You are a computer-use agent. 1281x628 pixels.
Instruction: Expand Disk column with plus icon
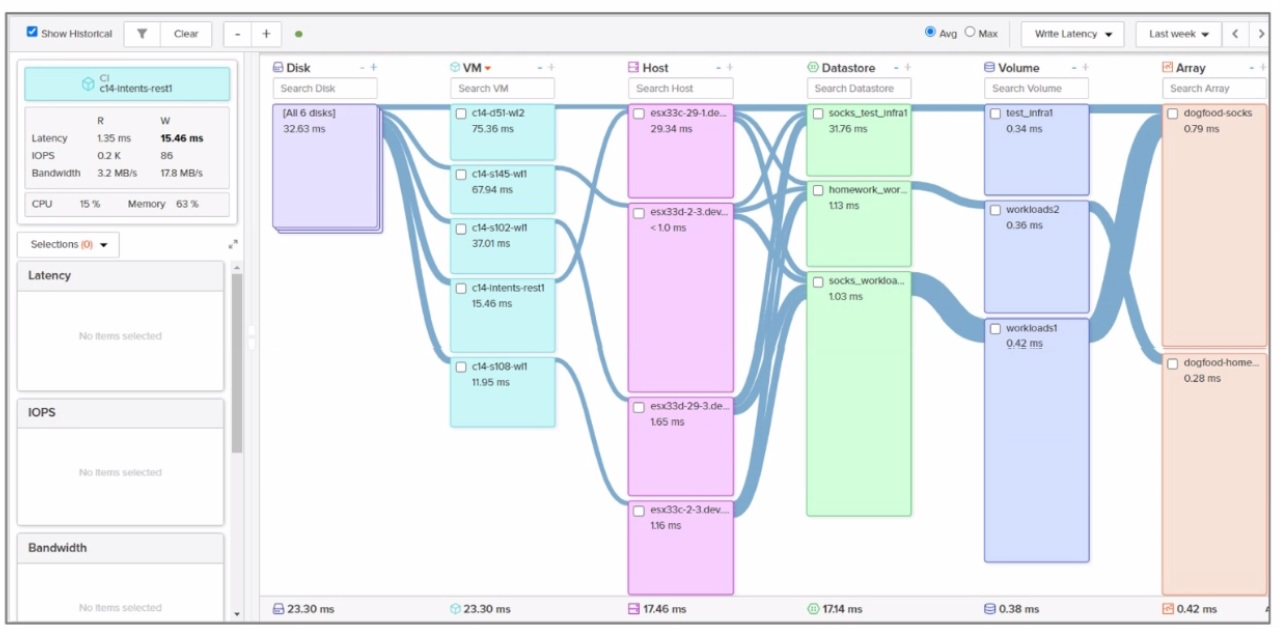[374, 68]
